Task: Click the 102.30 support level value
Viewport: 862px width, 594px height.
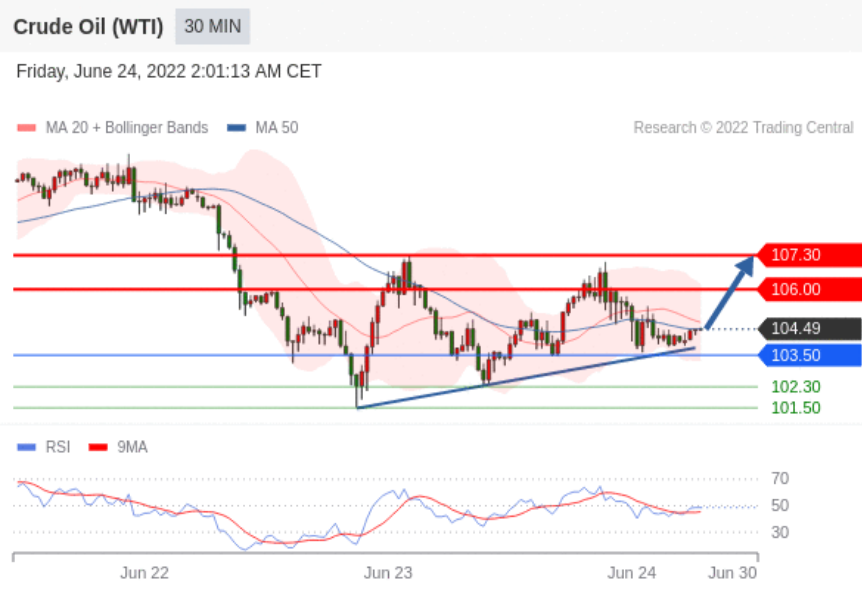Action: coord(795,387)
